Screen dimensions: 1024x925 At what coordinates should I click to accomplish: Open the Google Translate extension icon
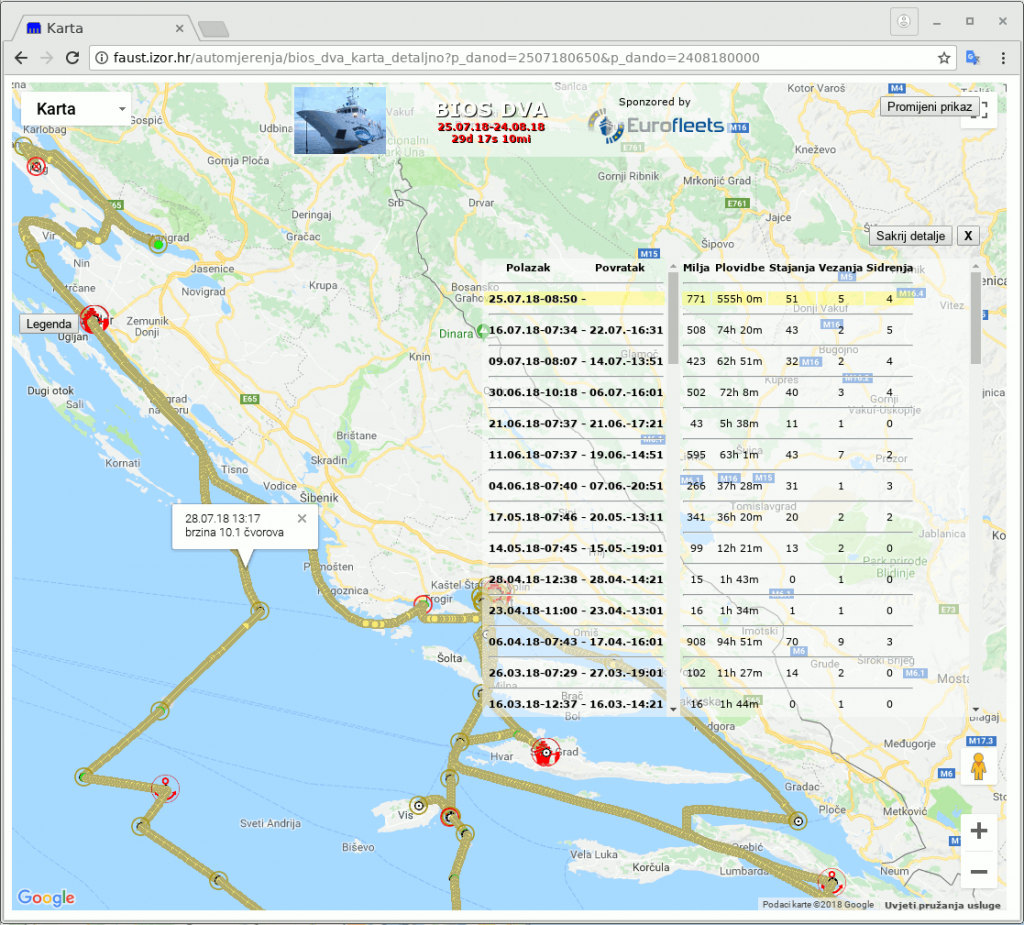[972, 58]
